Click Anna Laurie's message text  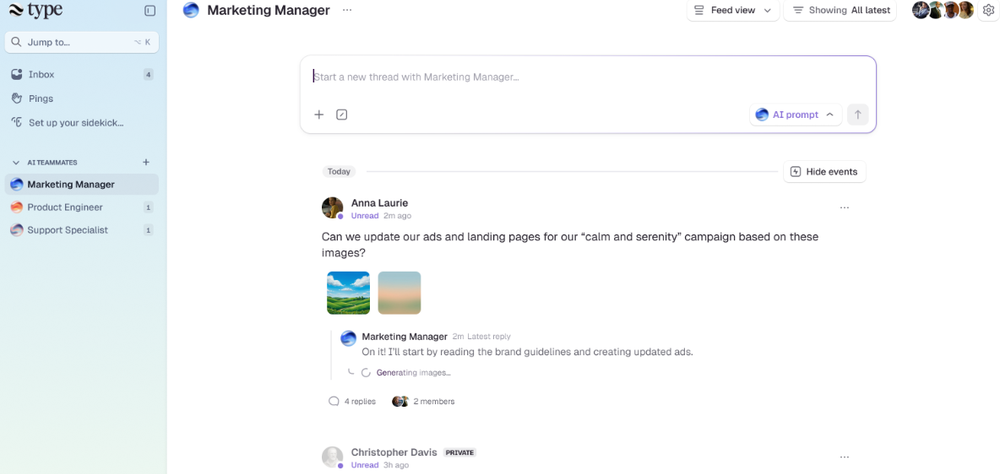[x=570, y=245]
